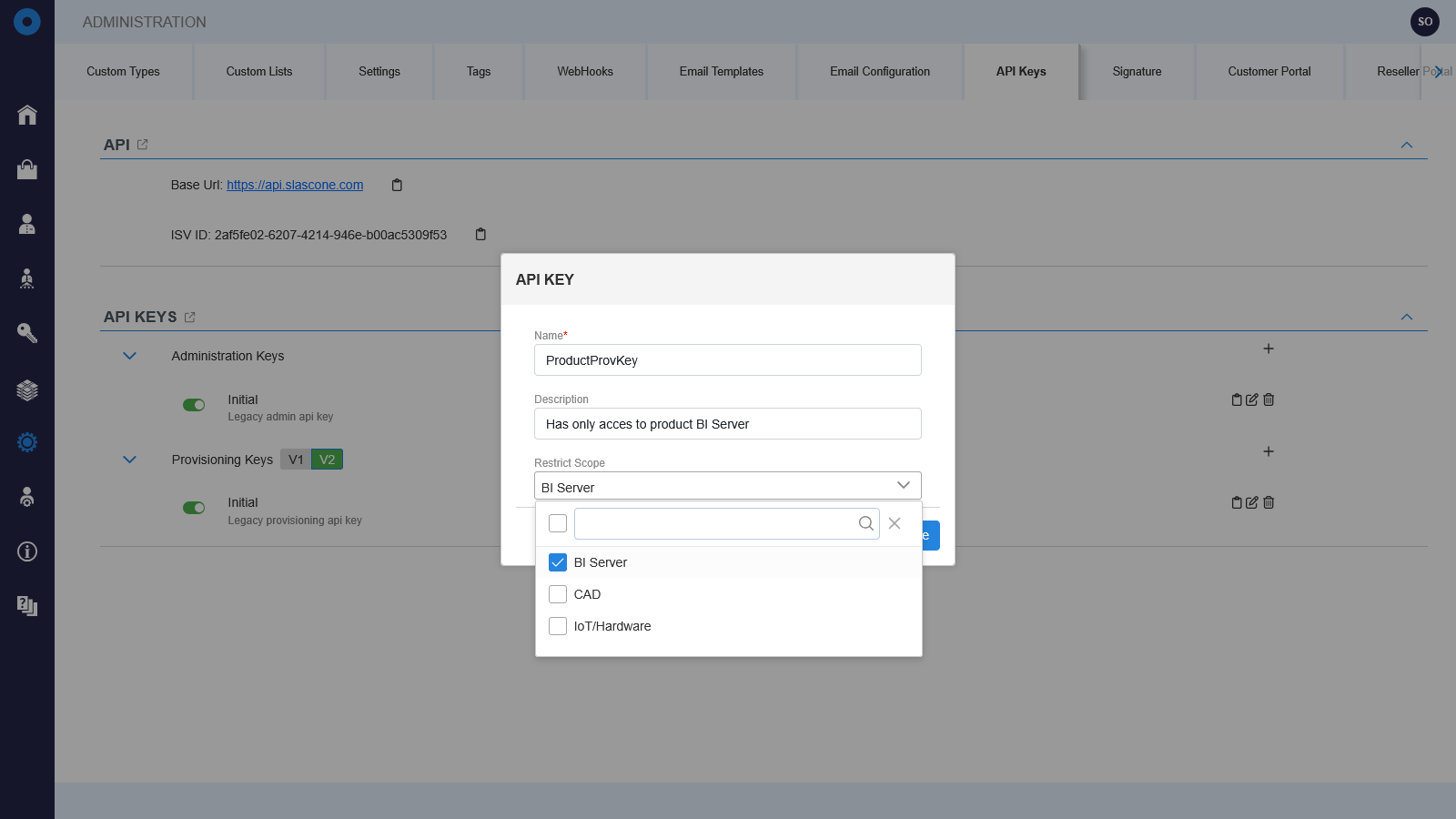Open the layers stack sidebar icon
This screenshot has height=819, width=1456.
coord(27,390)
